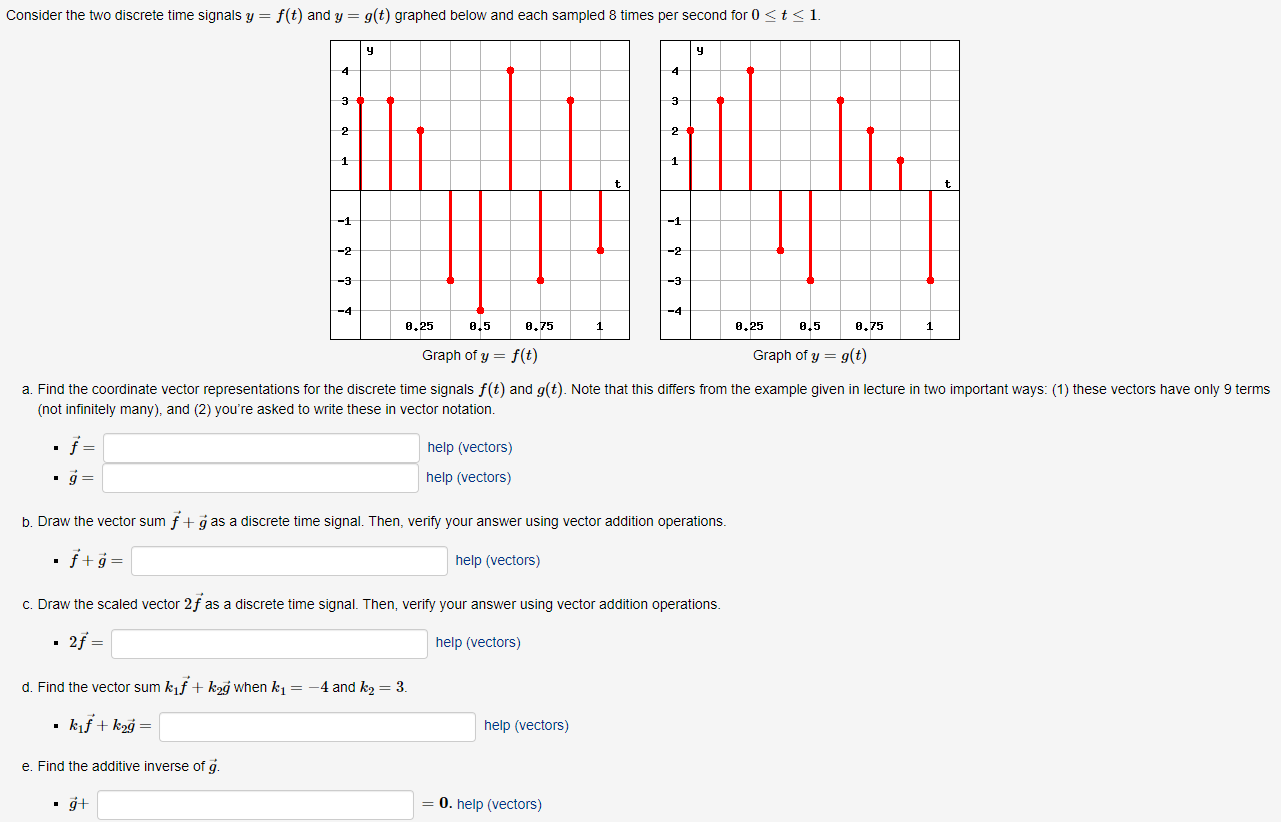Select the input box for f + g

pyautogui.click(x=289, y=561)
